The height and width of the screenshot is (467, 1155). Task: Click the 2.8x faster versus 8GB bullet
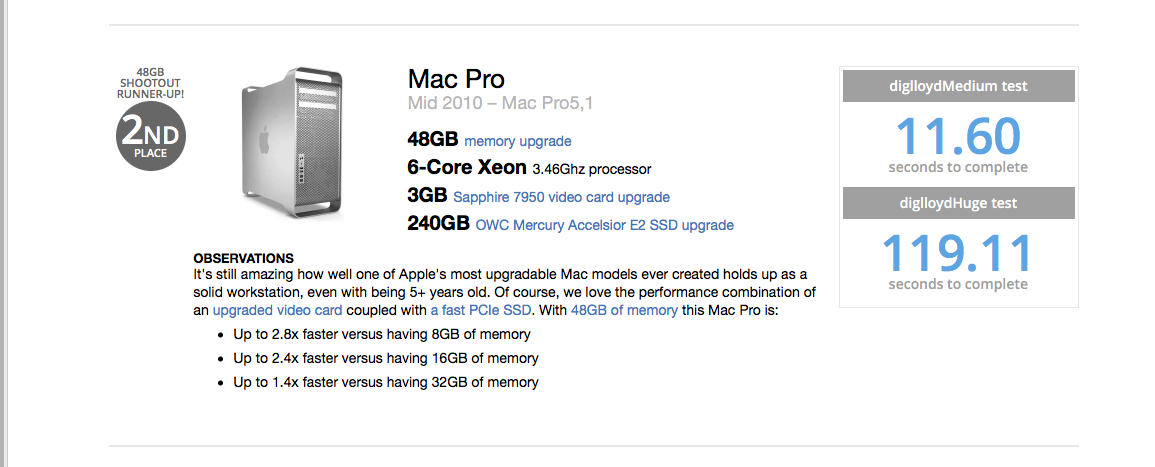[382, 334]
